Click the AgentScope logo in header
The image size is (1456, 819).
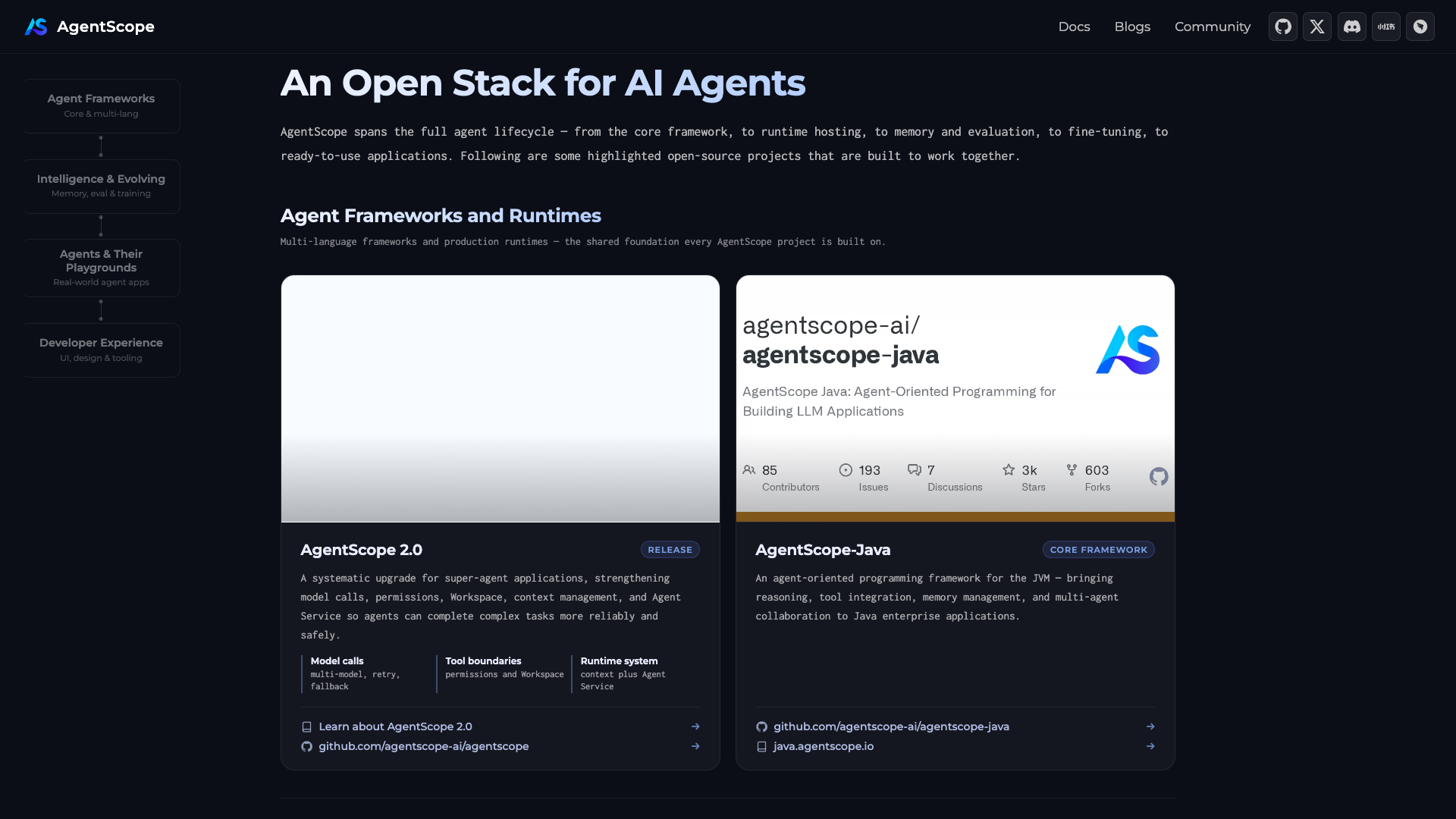click(89, 27)
